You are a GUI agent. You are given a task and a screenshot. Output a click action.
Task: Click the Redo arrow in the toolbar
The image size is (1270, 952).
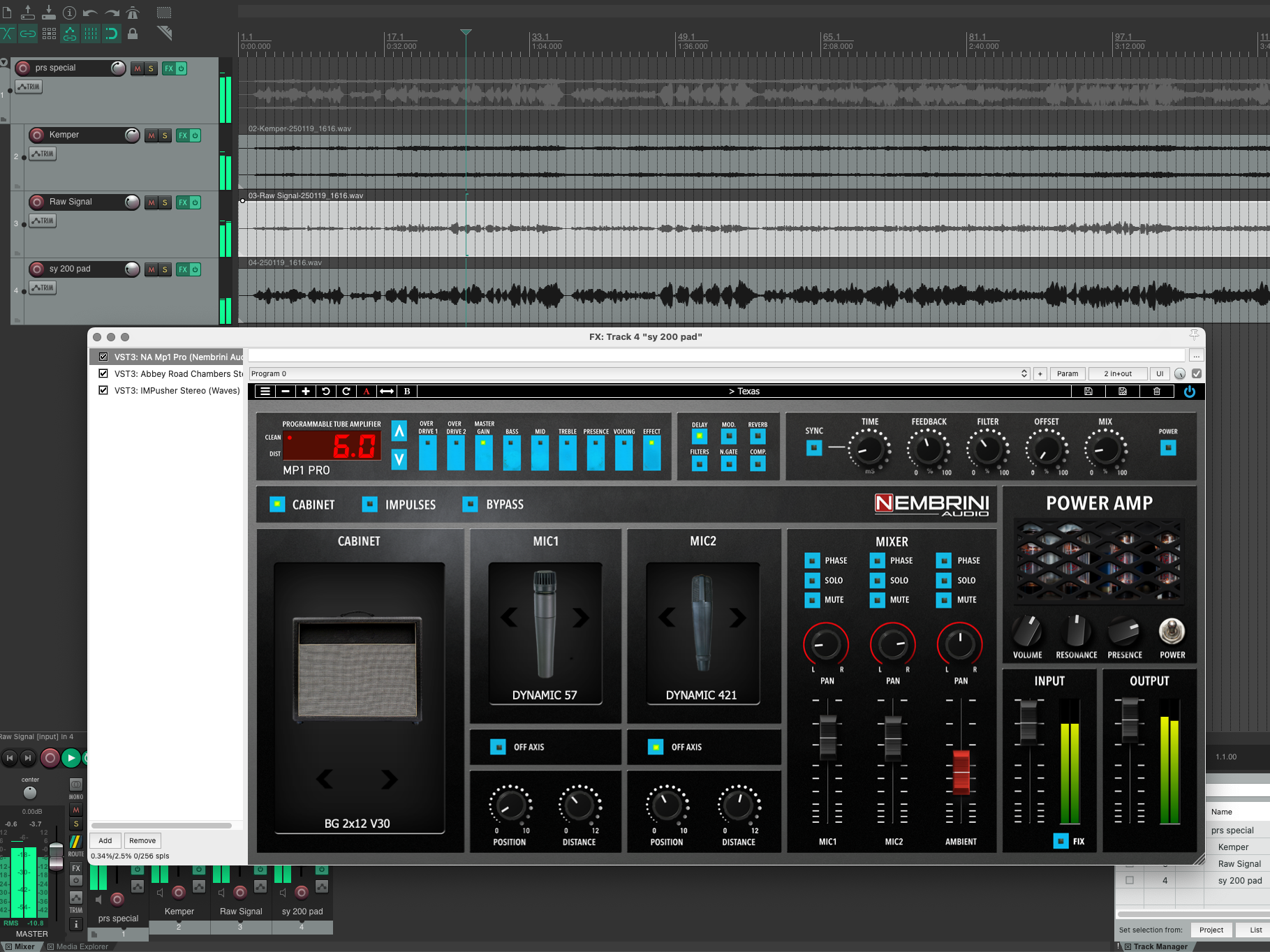click(112, 13)
